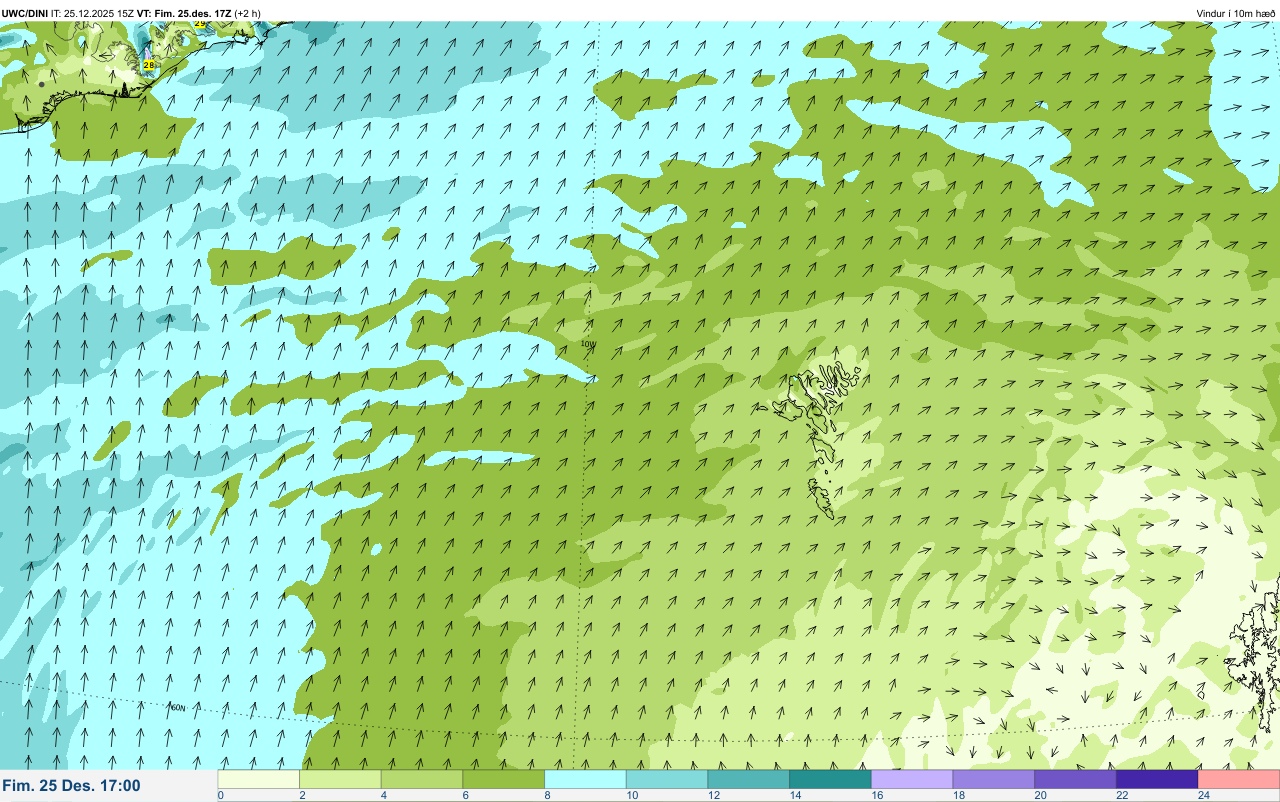The image size is (1280, 802).
Task: Click the 'Fim. 25 Des. 17:00' date label
Action: (71, 786)
